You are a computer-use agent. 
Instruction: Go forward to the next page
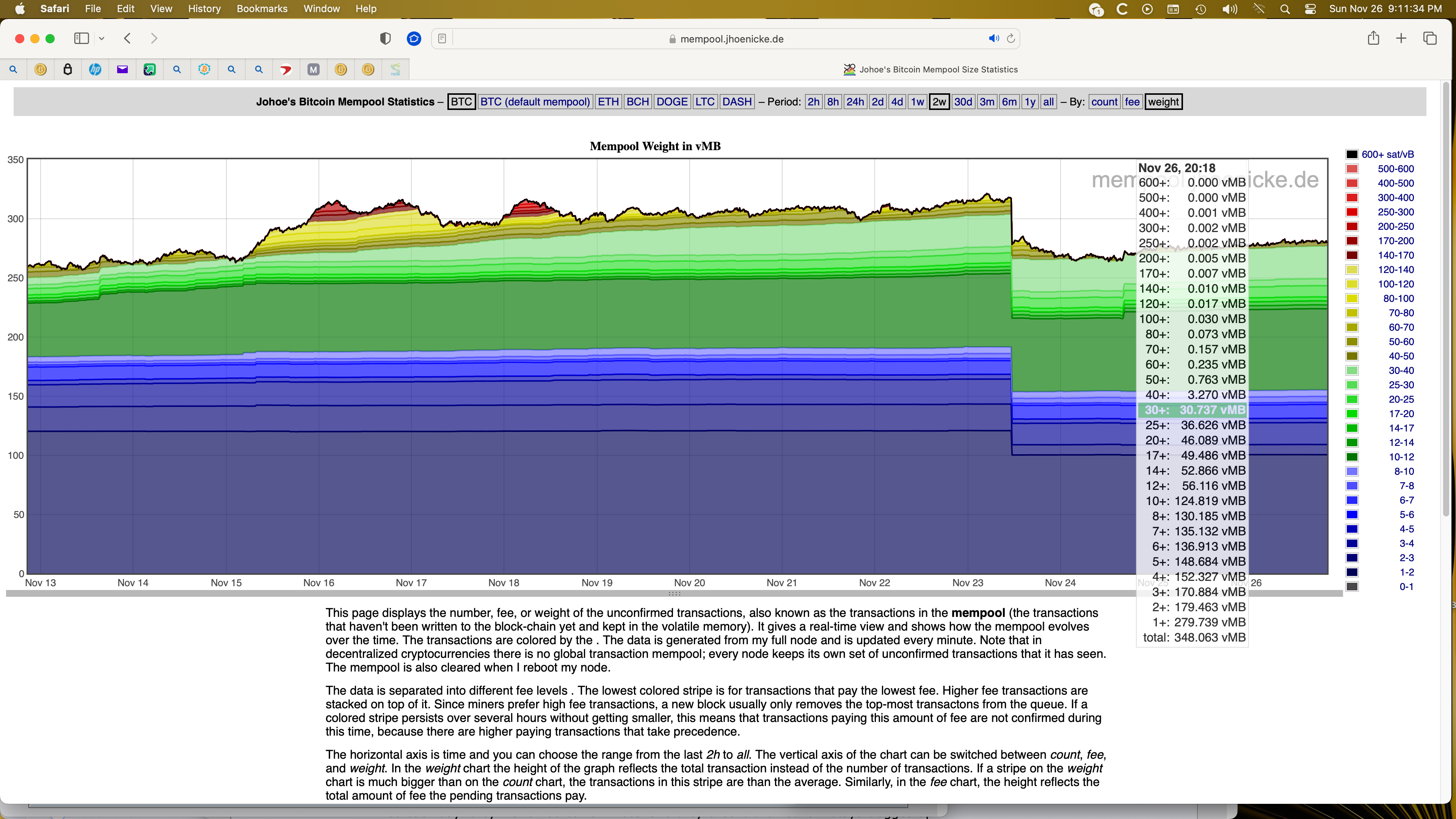tap(154, 38)
